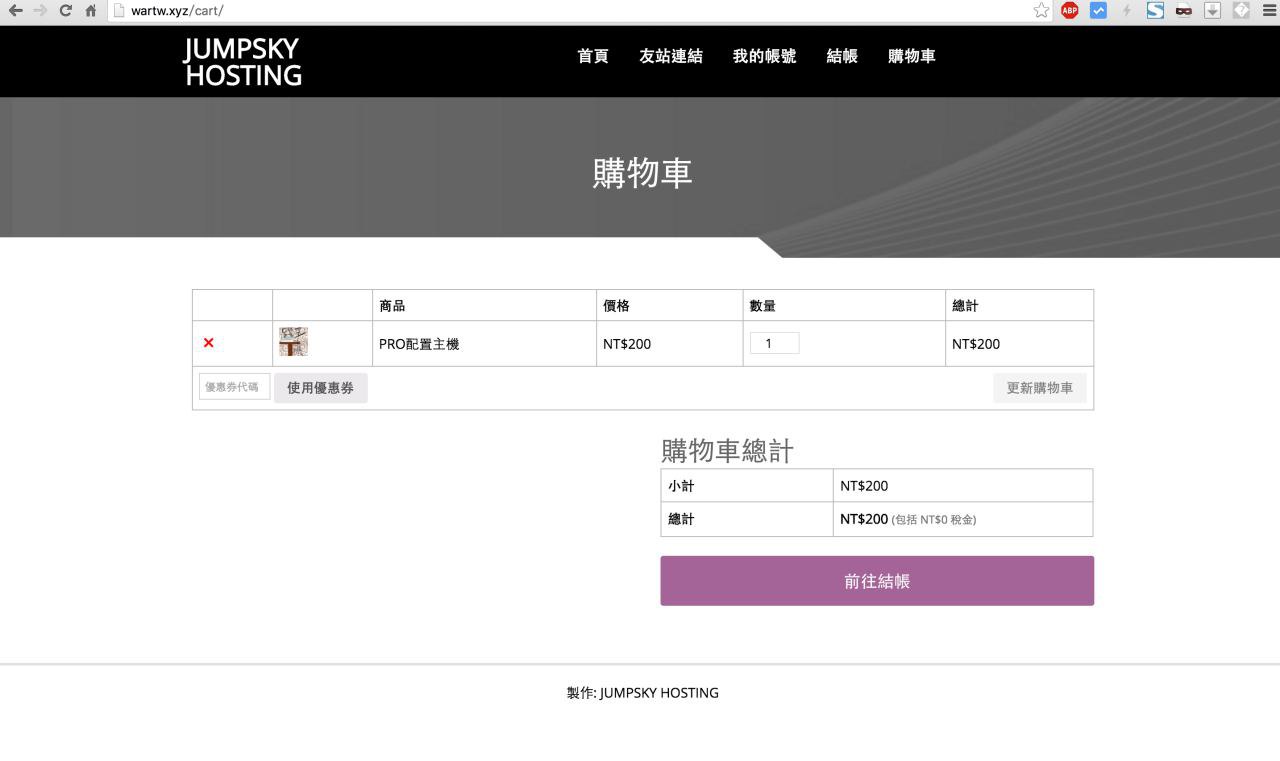The width and height of the screenshot is (1280, 761).
Task: Click the download arrow extension icon
Action: click(1212, 11)
